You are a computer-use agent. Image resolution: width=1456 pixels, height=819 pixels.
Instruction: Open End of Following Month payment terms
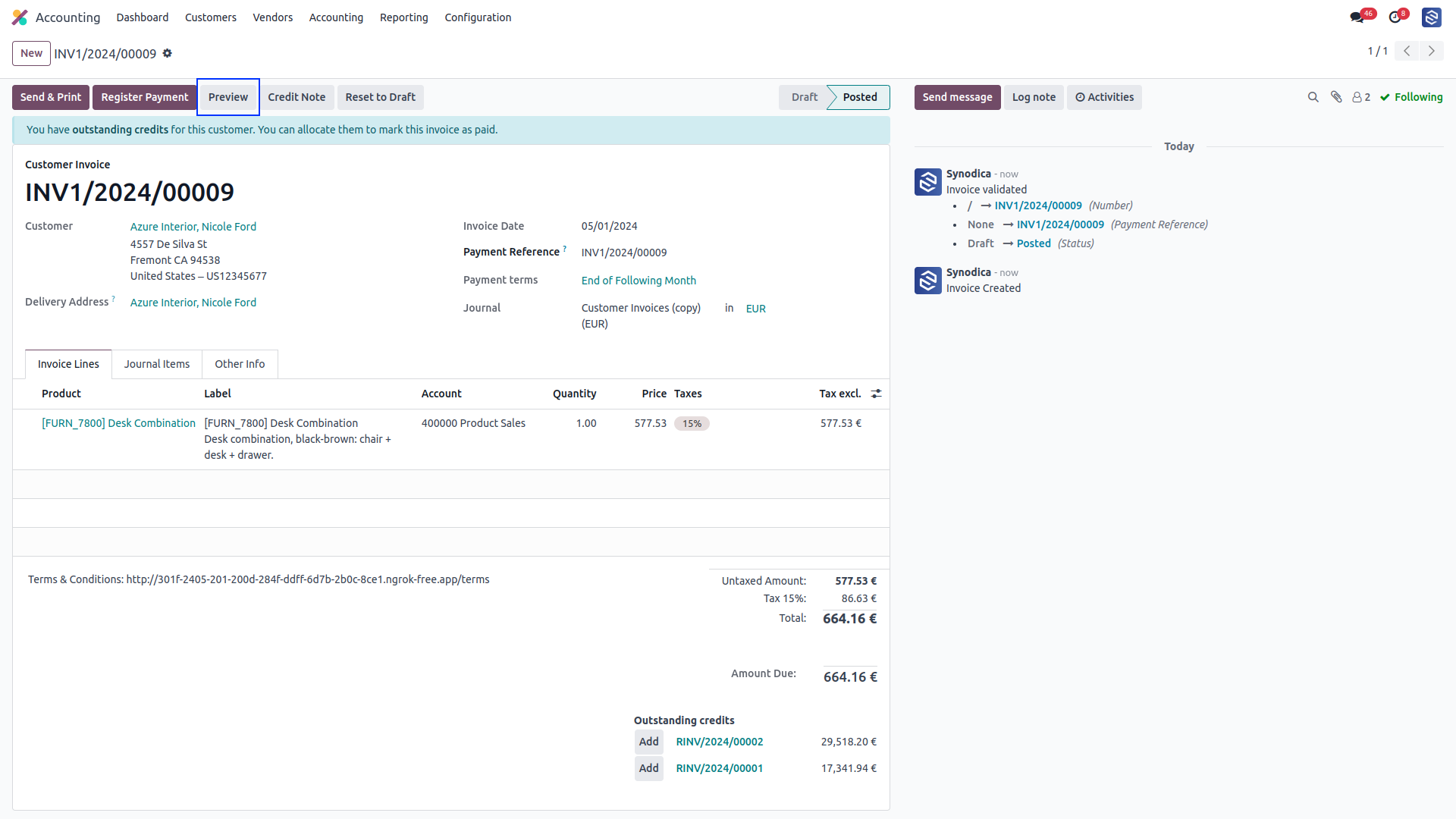639,281
